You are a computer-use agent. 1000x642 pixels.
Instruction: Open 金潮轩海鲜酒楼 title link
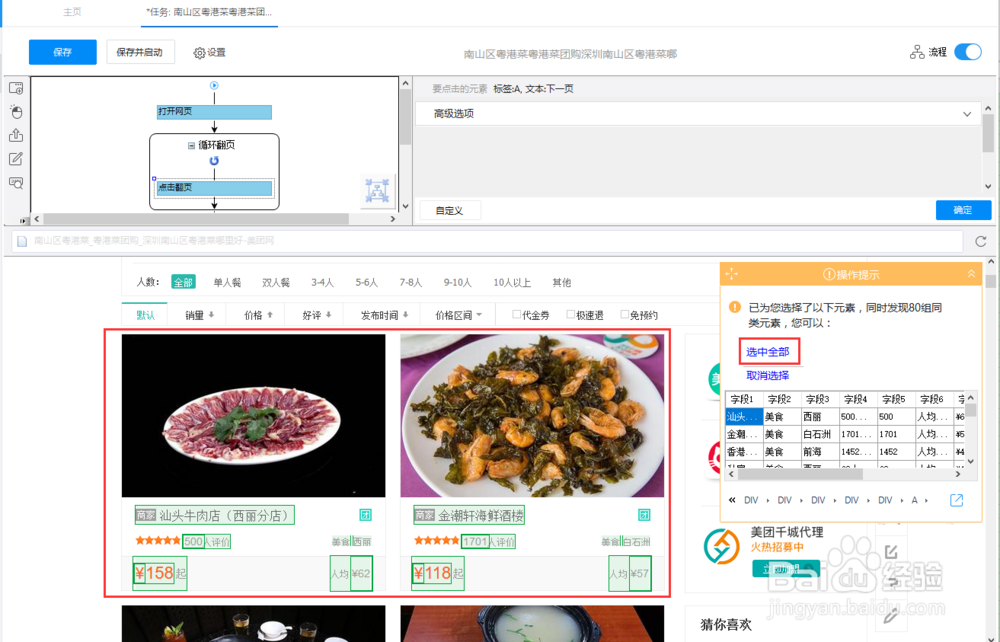[469, 515]
